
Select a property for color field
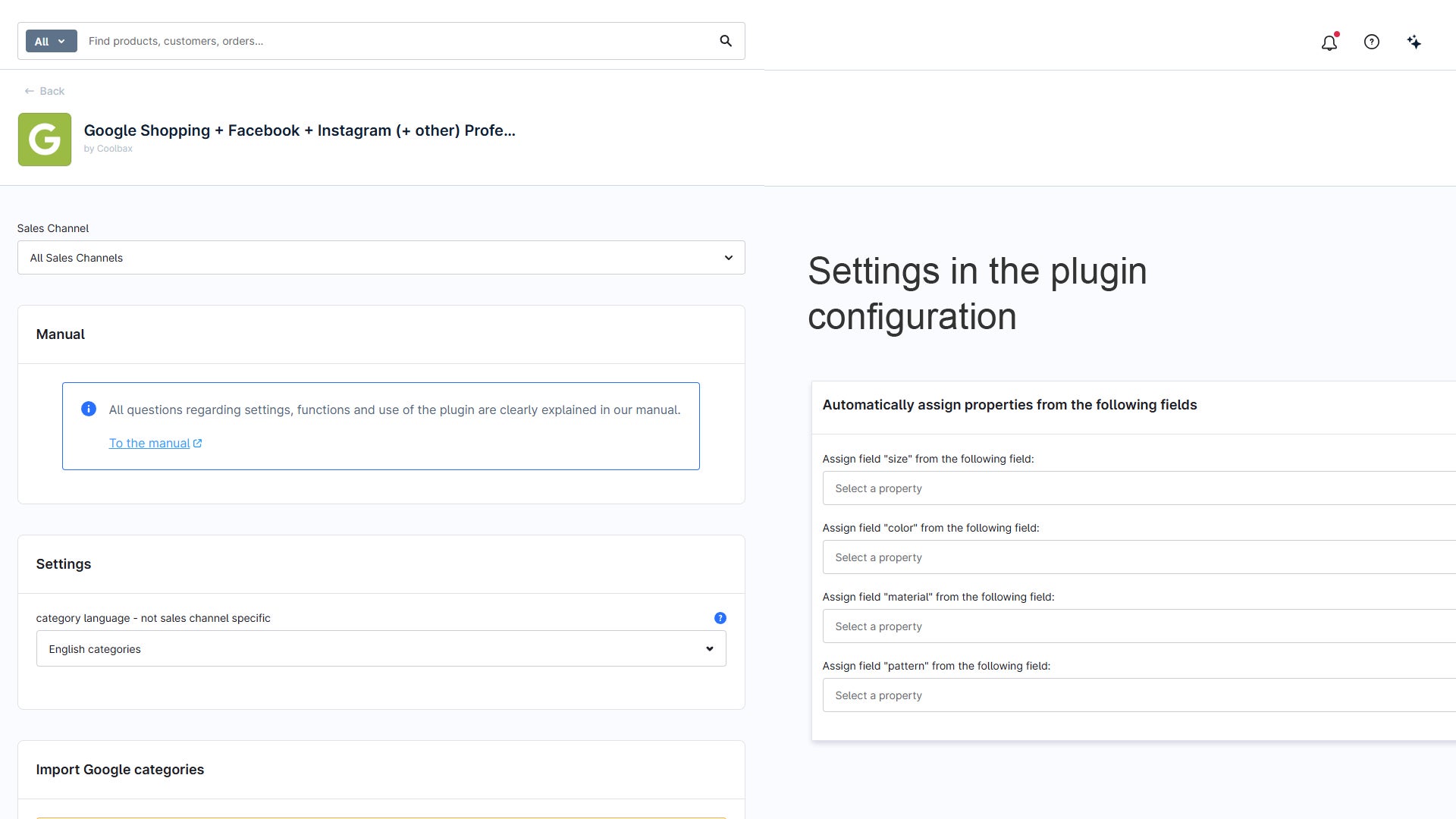[x=1139, y=557]
